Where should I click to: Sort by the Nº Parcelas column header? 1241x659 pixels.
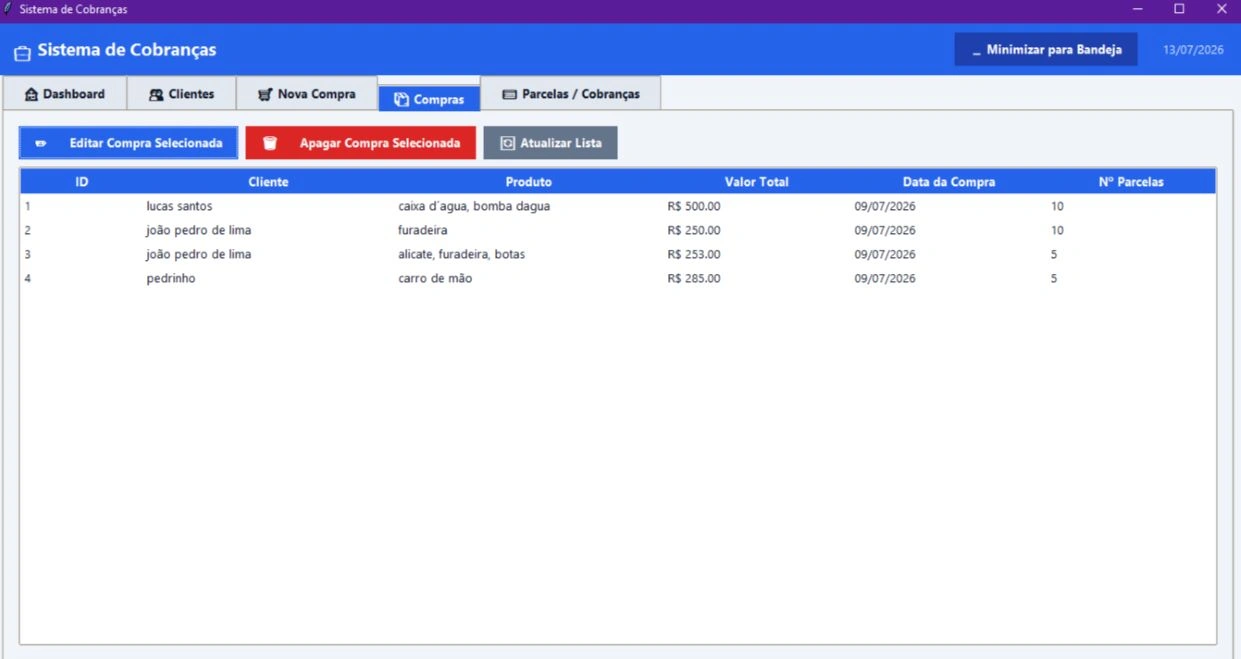point(1131,182)
